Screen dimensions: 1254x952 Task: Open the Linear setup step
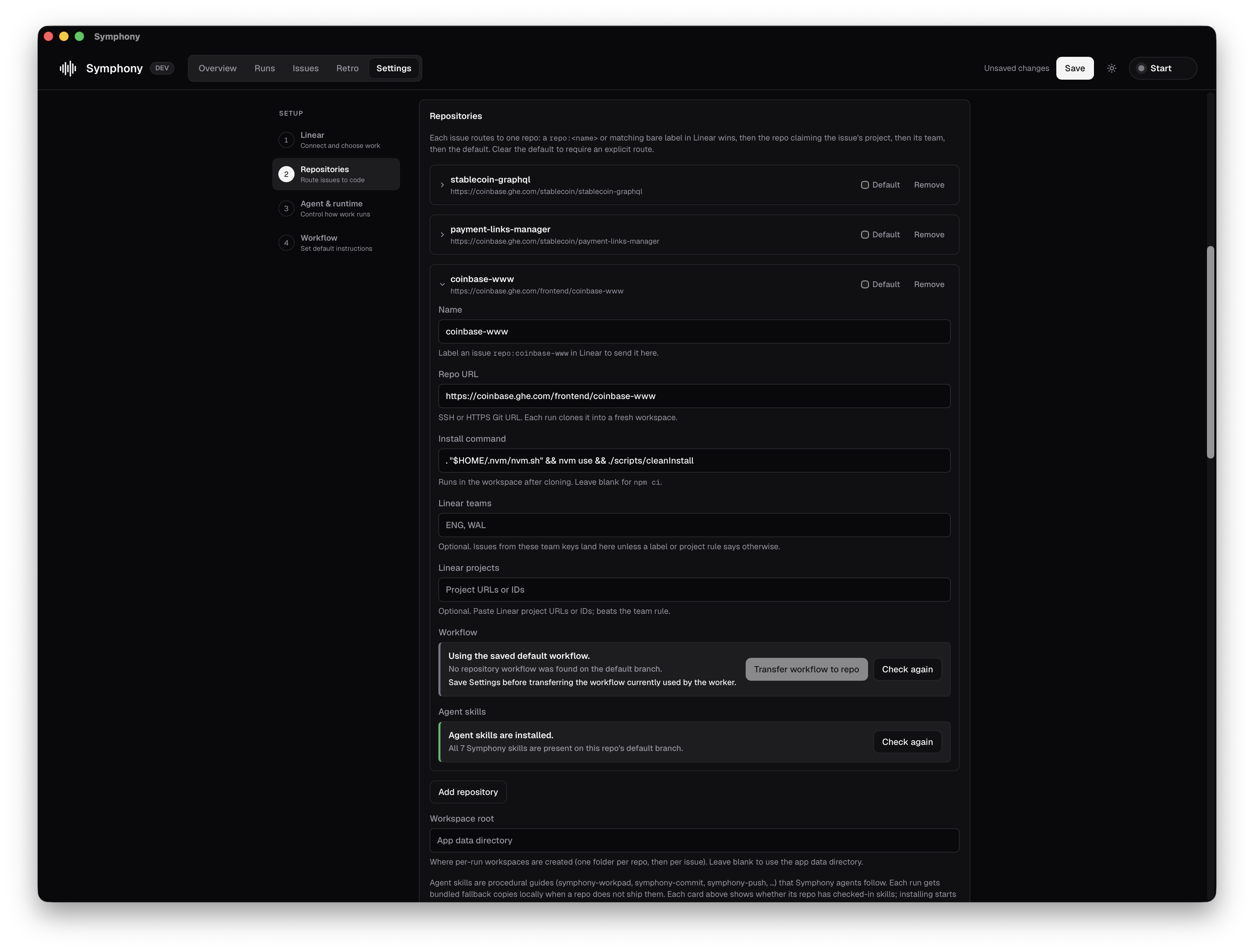[336, 140]
